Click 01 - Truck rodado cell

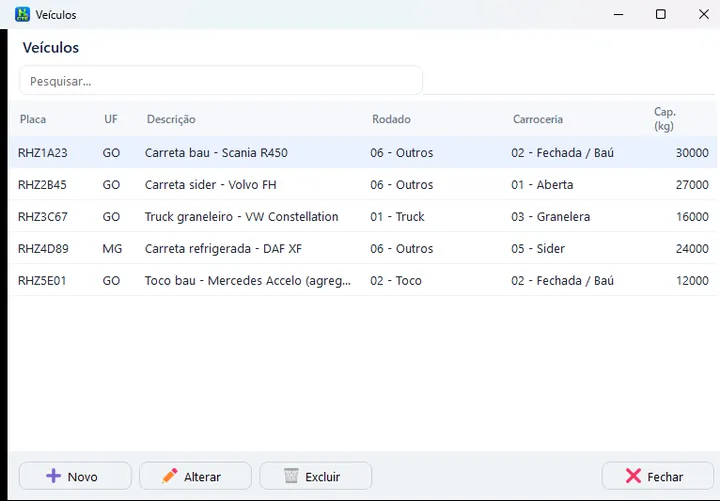pyautogui.click(x=397, y=217)
